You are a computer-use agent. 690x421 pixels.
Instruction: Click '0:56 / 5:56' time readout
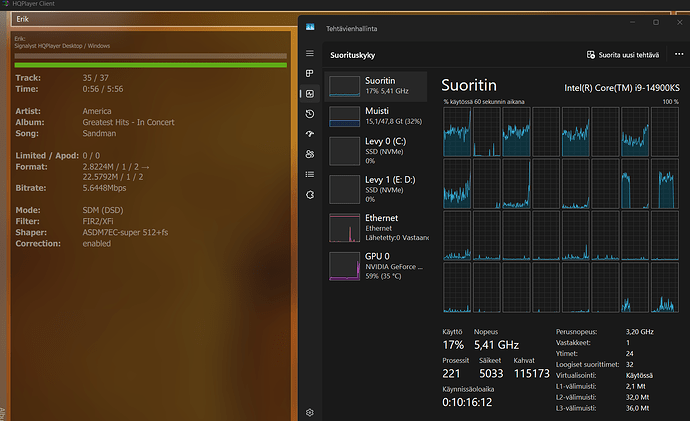103,89
